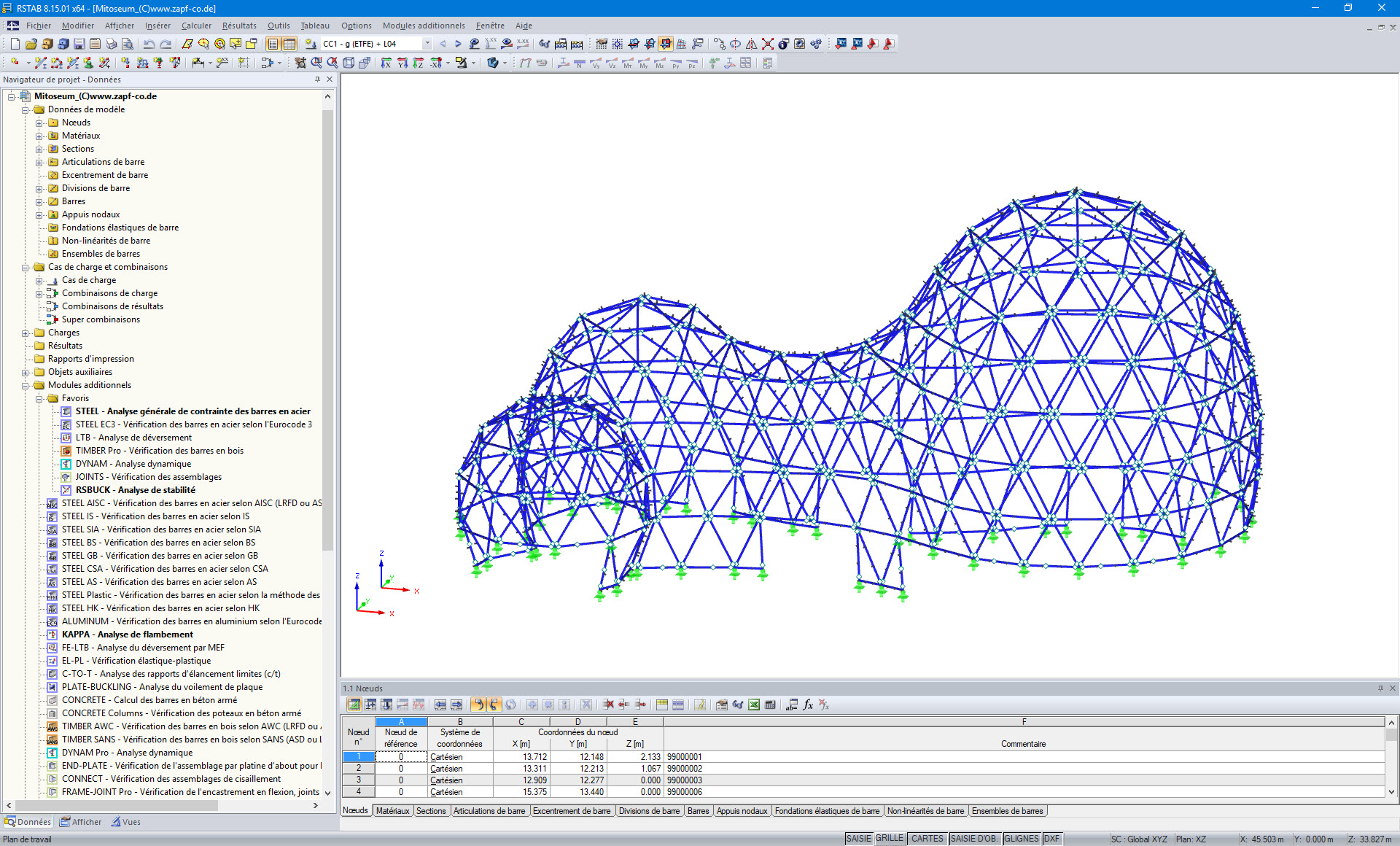The width and height of the screenshot is (1400, 846).
Task: Expand the Matériaux tree node
Action: (x=39, y=136)
